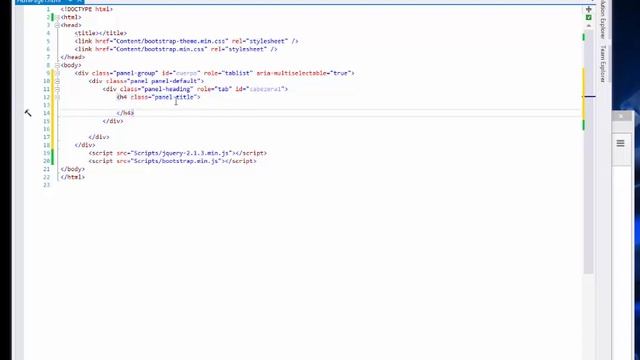Click the <title></title> tag line
This screenshot has width=640, height=360.
click(100, 33)
